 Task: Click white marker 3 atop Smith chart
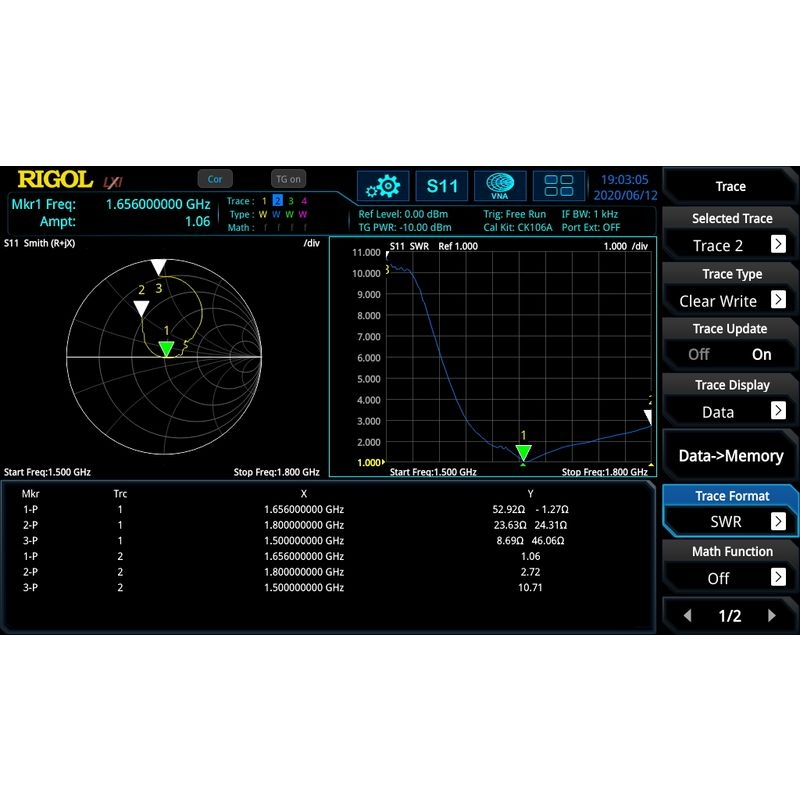click(159, 267)
